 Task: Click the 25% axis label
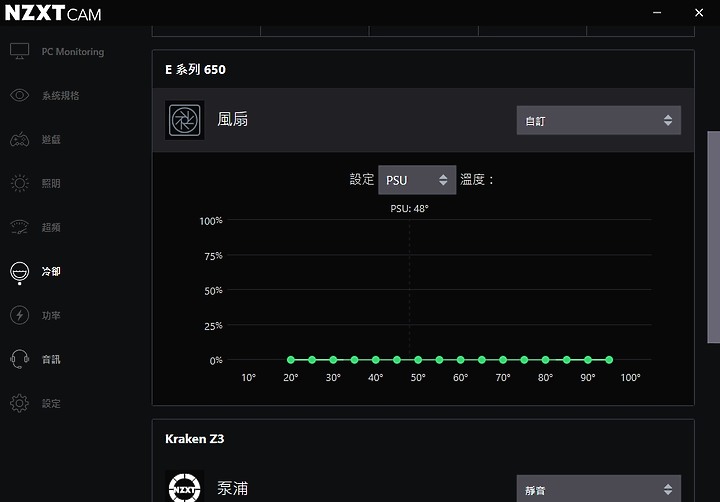tap(213, 326)
